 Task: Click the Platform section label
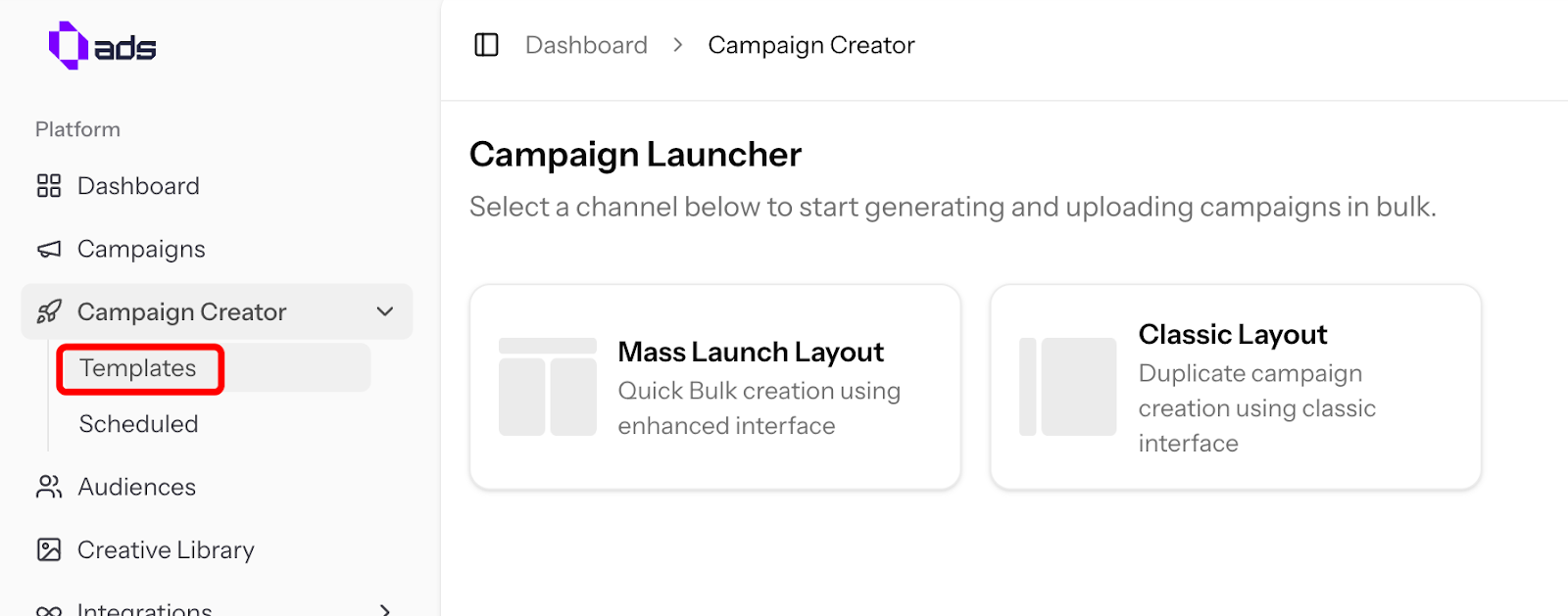tap(77, 128)
